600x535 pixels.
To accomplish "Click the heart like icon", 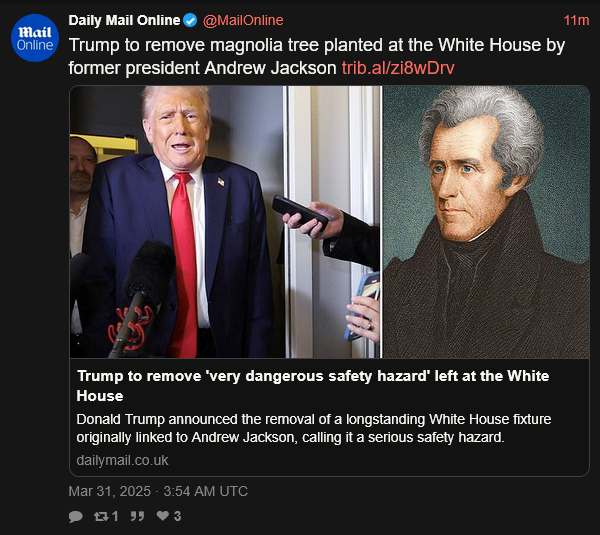I will click(163, 516).
